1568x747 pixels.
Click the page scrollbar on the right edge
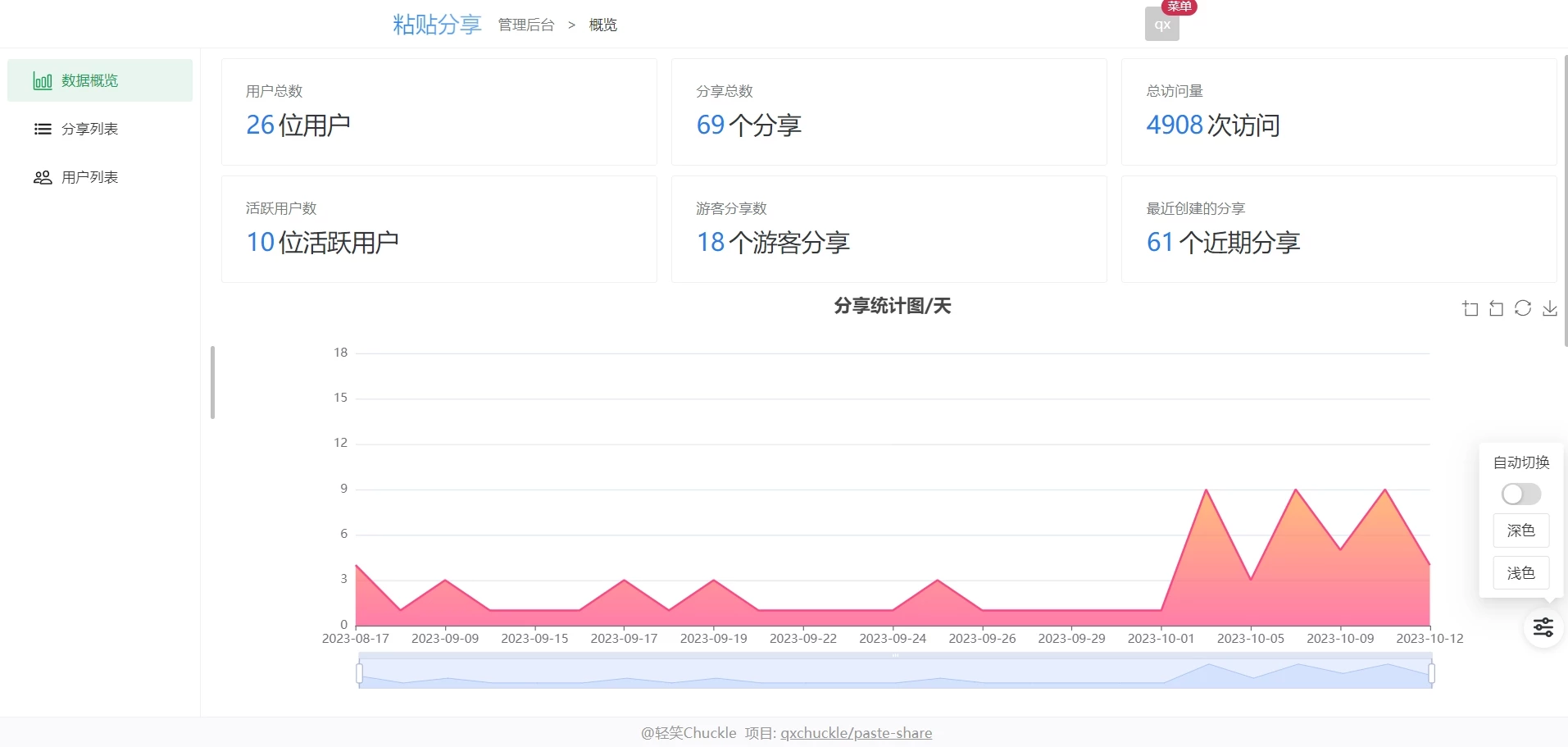(x=1566, y=201)
